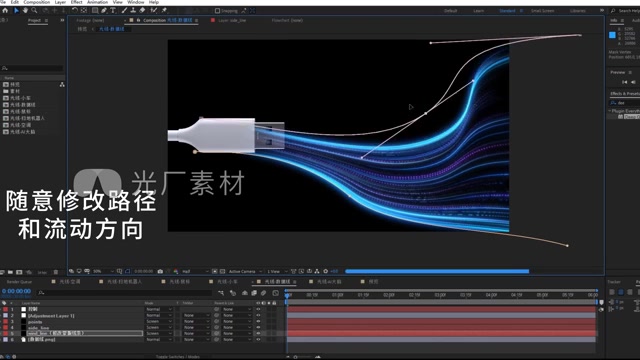Viewport: 640px width, 360px height.
Task: Switch to the Learn workspace
Action: (x=478, y=11)
